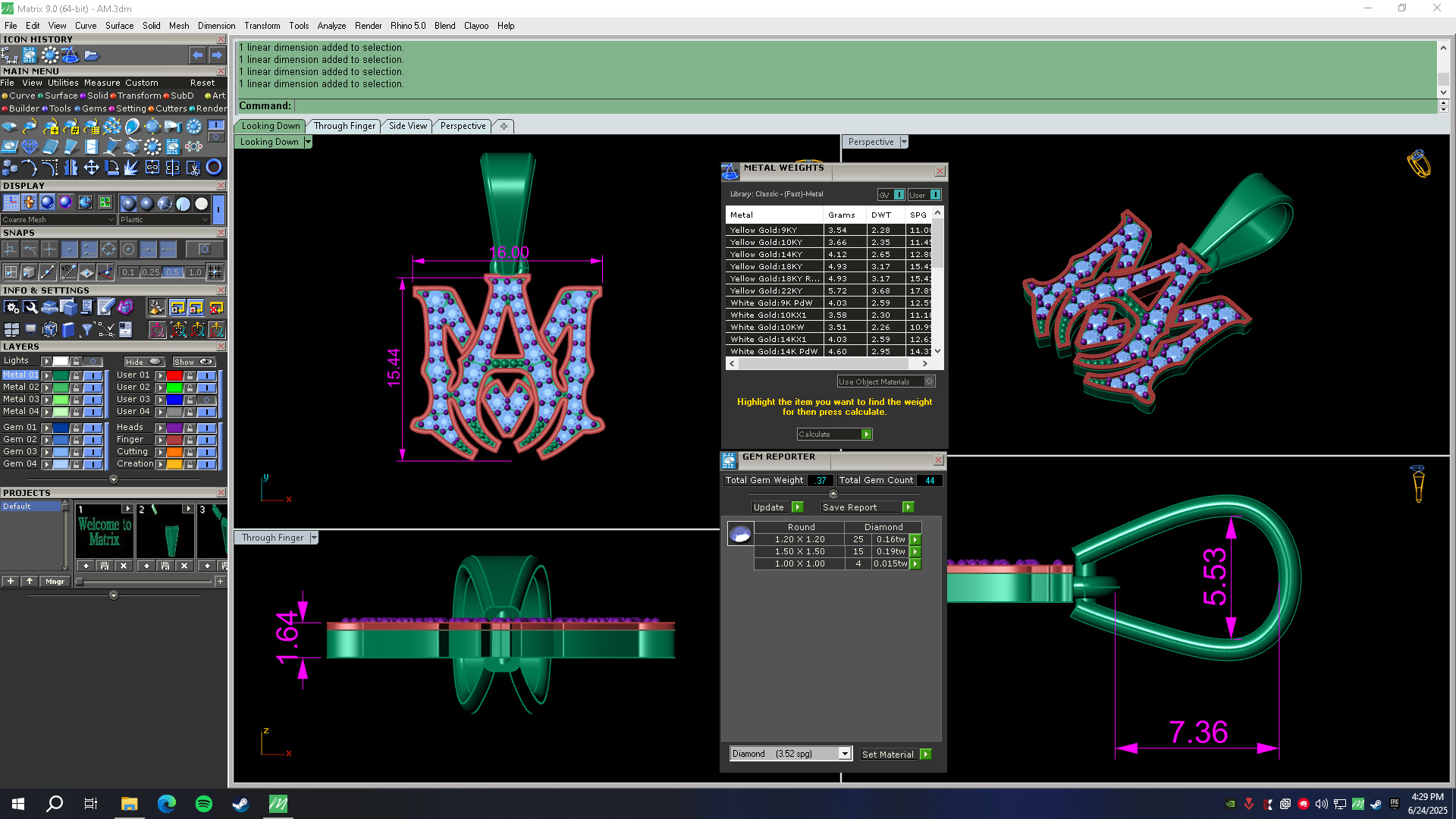Click the blue ring torus icon
The width and height of the screenshot is (1456, 819).
pos(215,168)
